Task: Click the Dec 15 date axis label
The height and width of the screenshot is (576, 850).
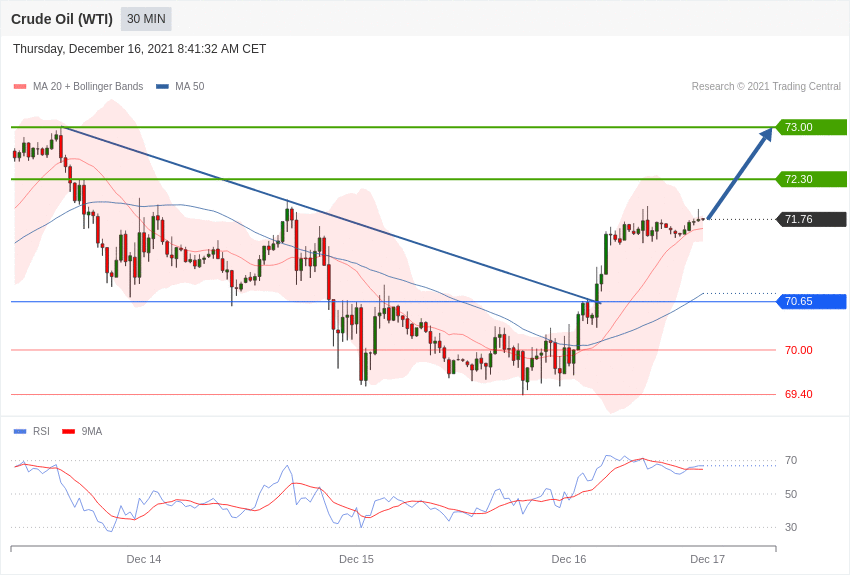Action: click(x=356, y=559)
